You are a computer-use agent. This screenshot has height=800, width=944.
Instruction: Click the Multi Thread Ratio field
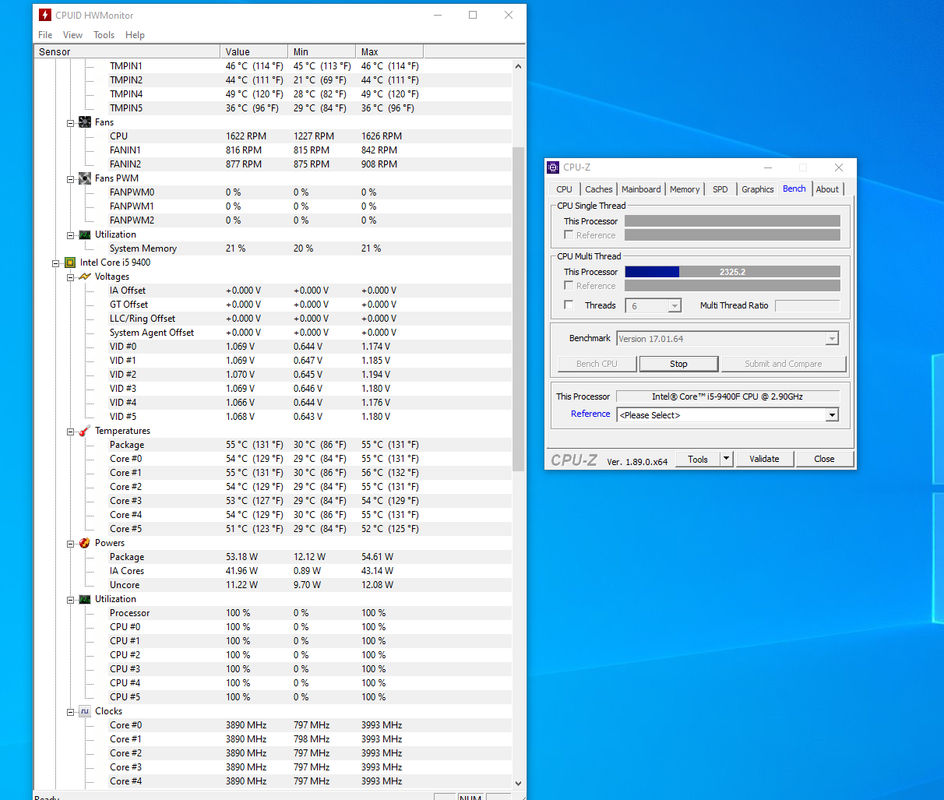pyautogui.click(x=807, y=306)
